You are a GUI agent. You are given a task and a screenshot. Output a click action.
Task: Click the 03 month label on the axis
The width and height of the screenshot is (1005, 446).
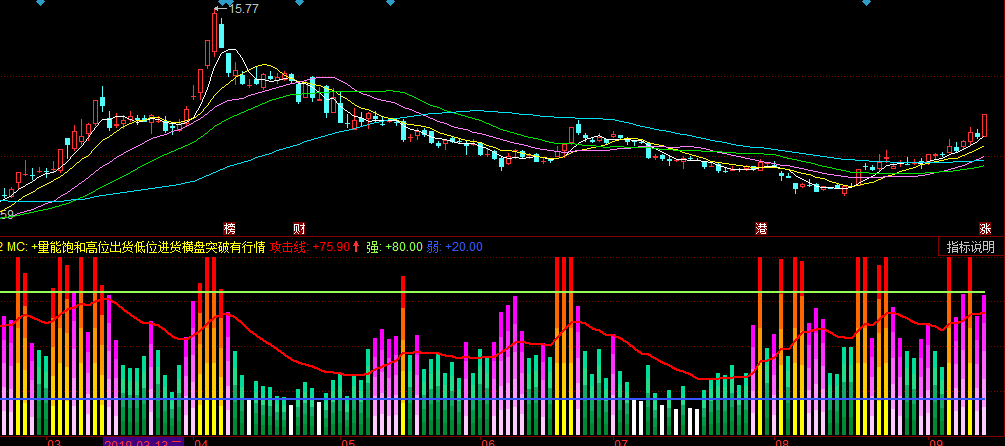click(x=54, y=441)
